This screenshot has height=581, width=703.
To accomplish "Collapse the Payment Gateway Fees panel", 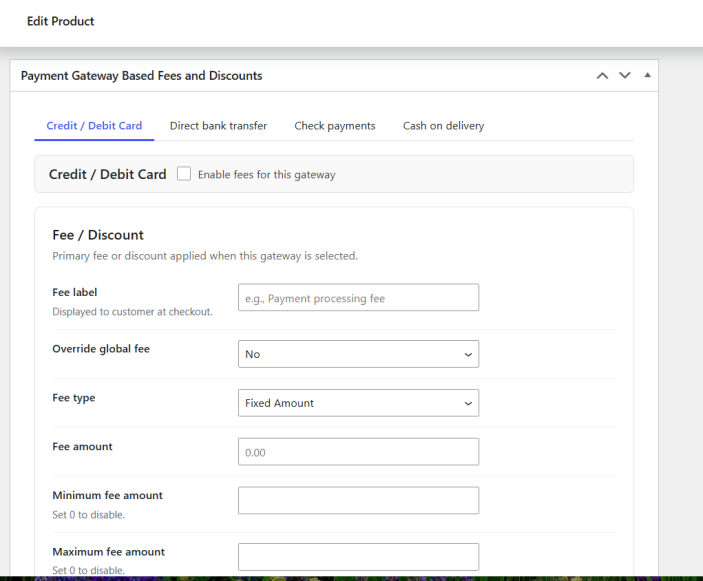I will pyautogui.click(x=647, y=75).
